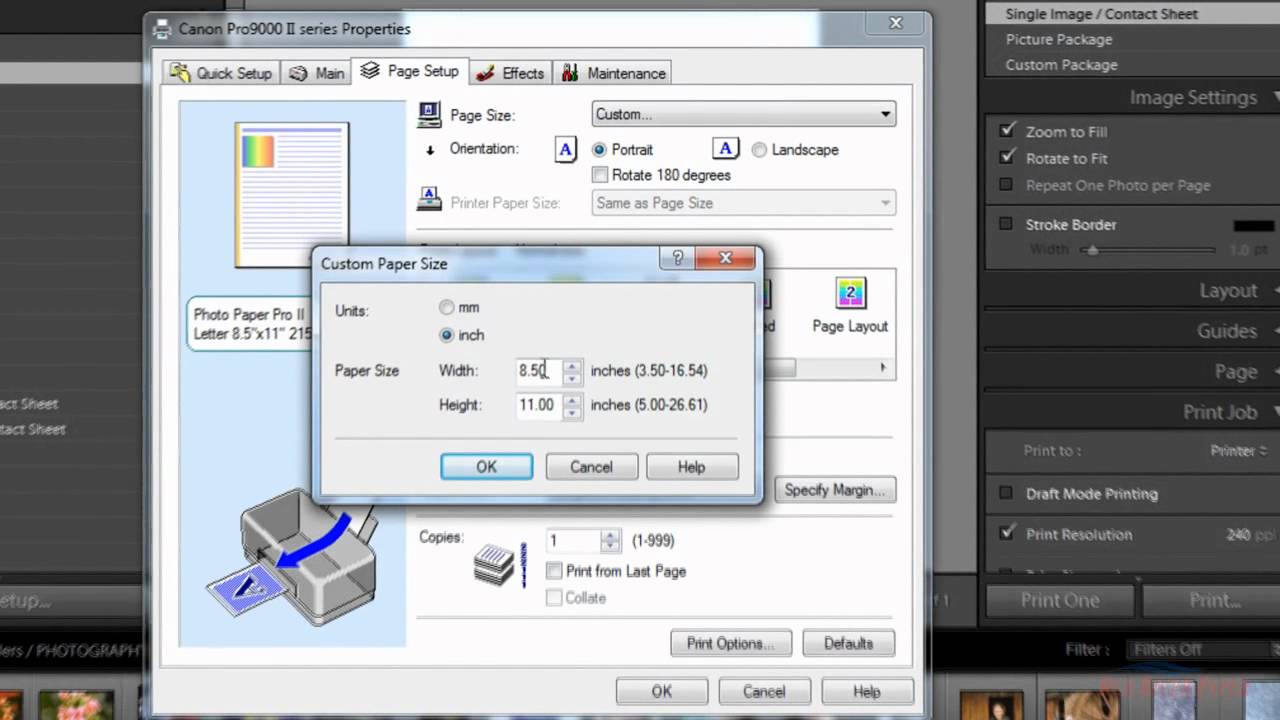Enable Print from Last Page
This screenshot has height=720, width=1280.
coord(554,571)
